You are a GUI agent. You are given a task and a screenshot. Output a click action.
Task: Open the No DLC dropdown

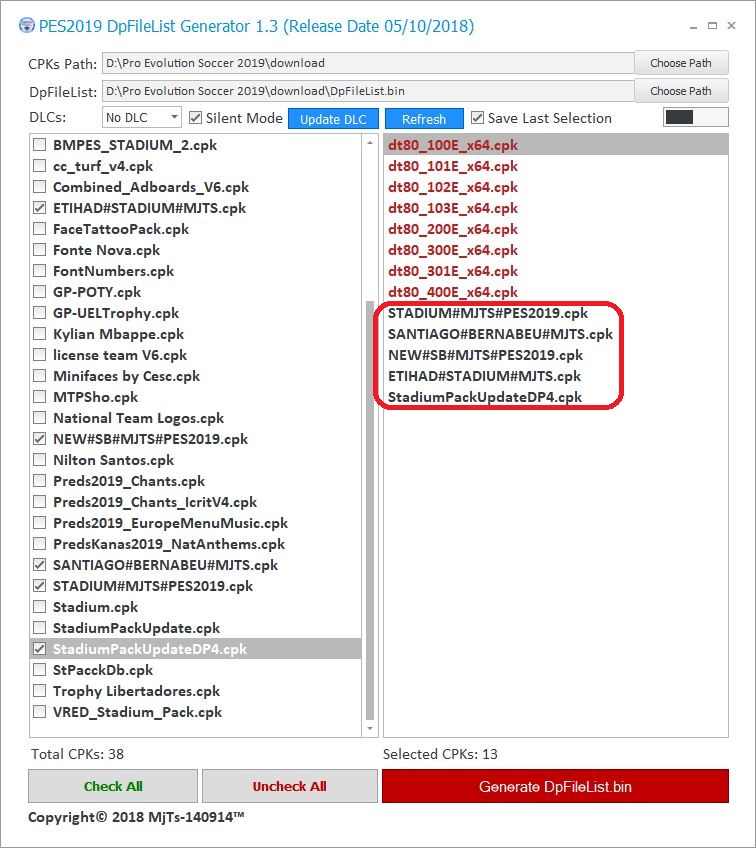pyautogui.click(x=142, y=117)
